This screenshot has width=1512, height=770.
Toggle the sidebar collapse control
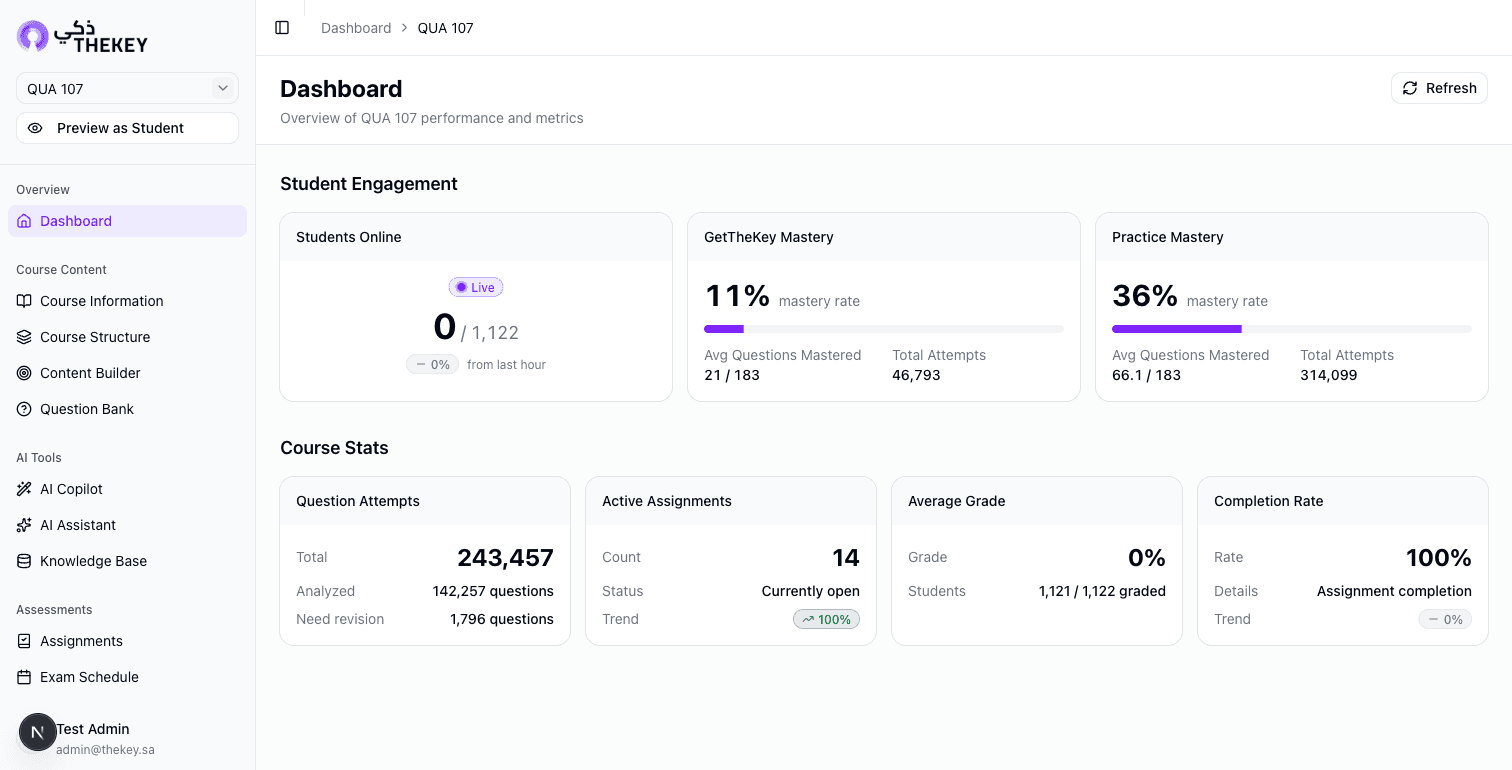(282, 27)
